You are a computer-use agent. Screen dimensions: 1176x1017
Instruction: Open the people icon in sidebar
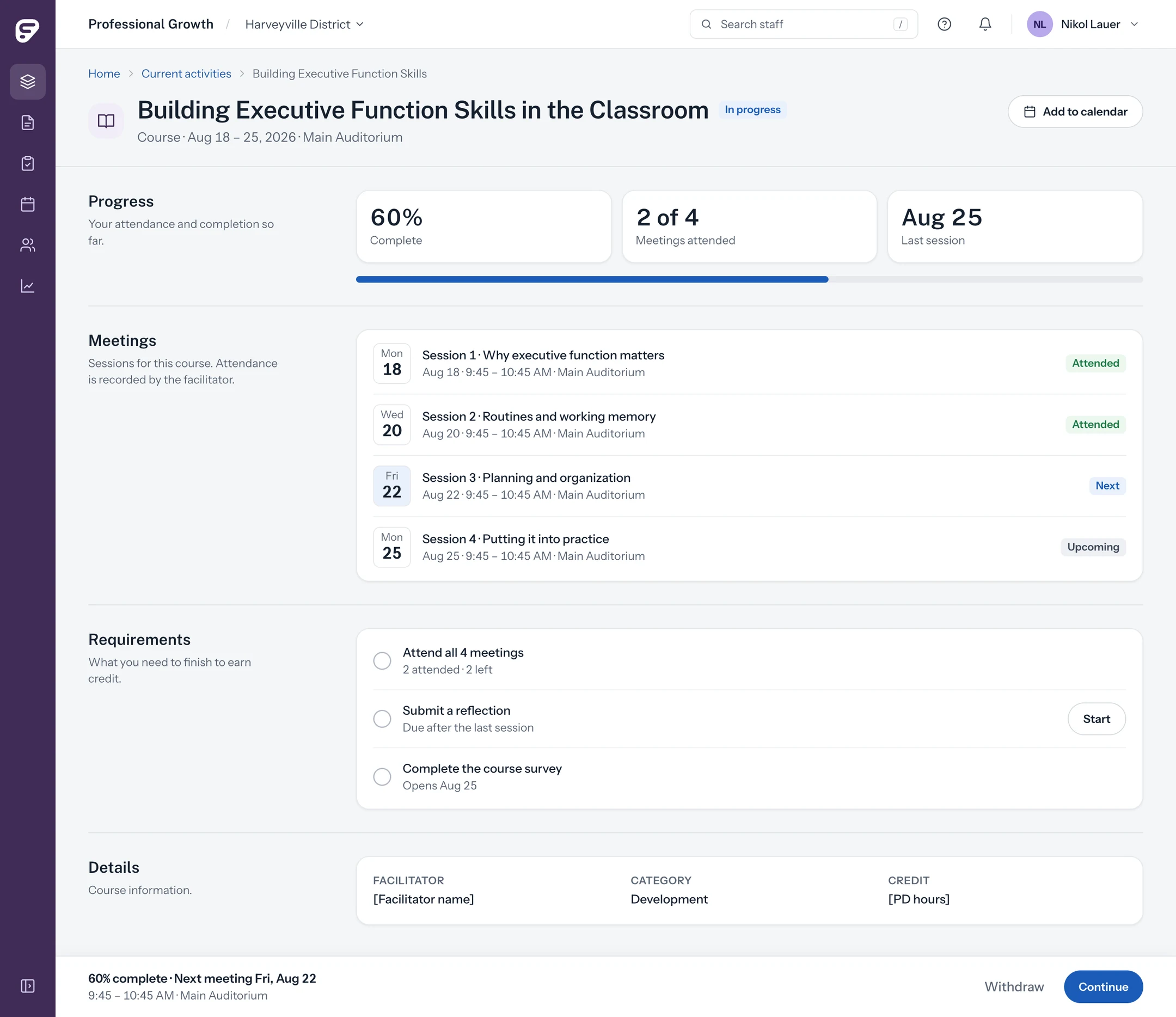(x=28, y=245)
